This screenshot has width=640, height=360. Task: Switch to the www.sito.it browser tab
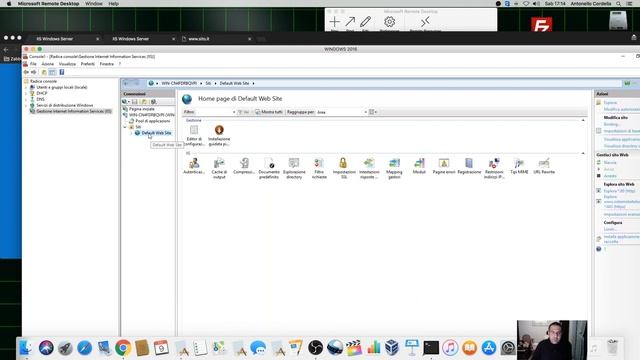[216, 39]
